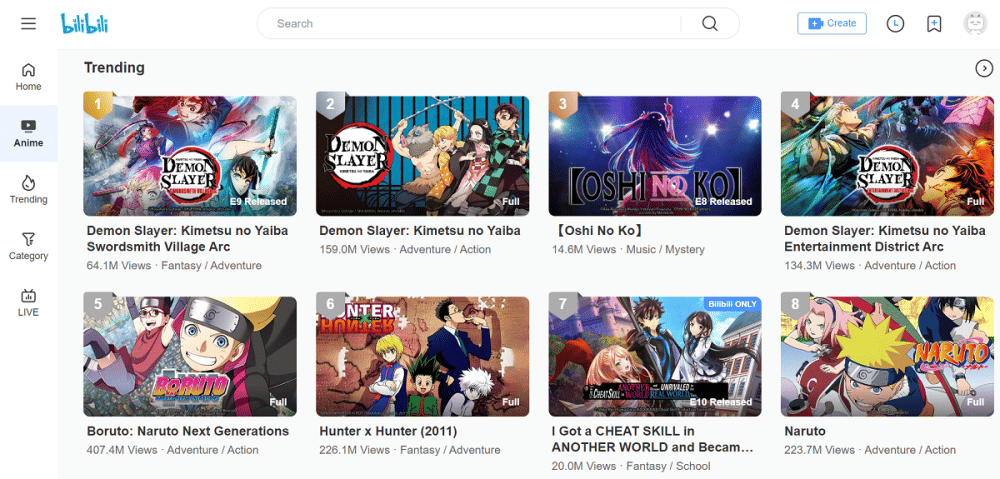Click title Demon Slayer Swordsmith Village Arc
Screen dimensions: 1000x479
187,239
